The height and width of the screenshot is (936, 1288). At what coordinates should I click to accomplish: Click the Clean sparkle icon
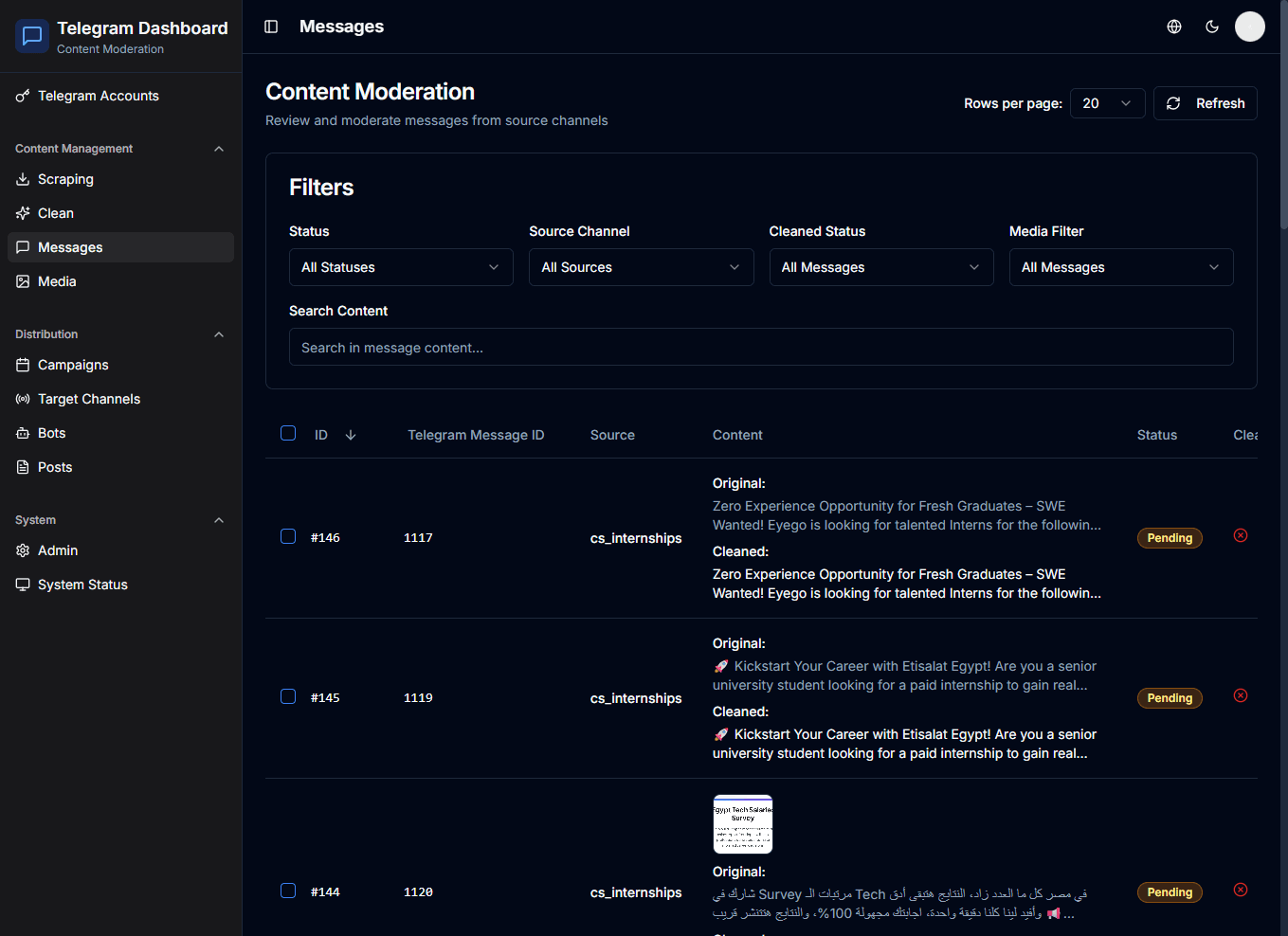point(23,213)
